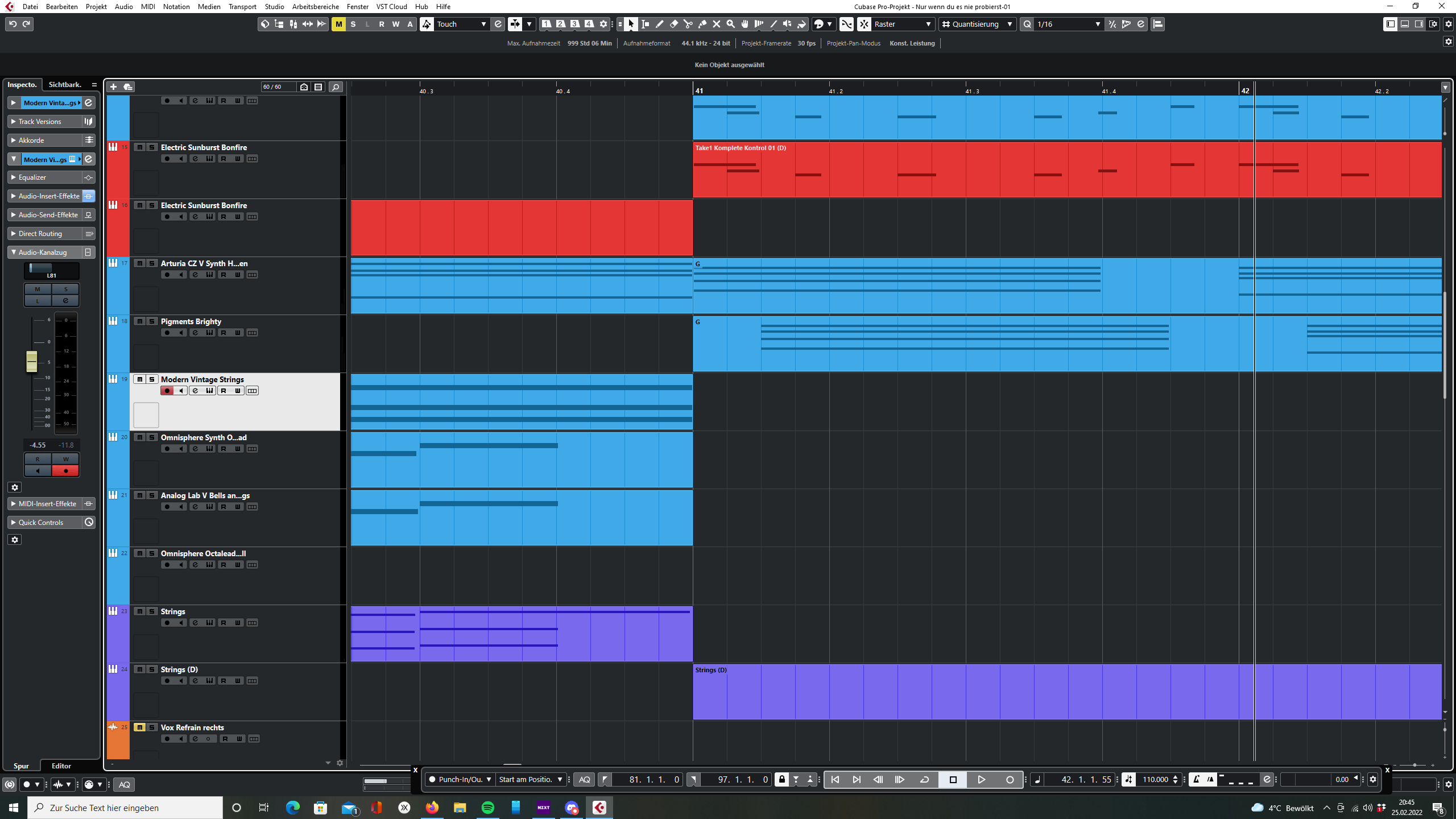Open the VST Cloud menu

click(391, 7)
